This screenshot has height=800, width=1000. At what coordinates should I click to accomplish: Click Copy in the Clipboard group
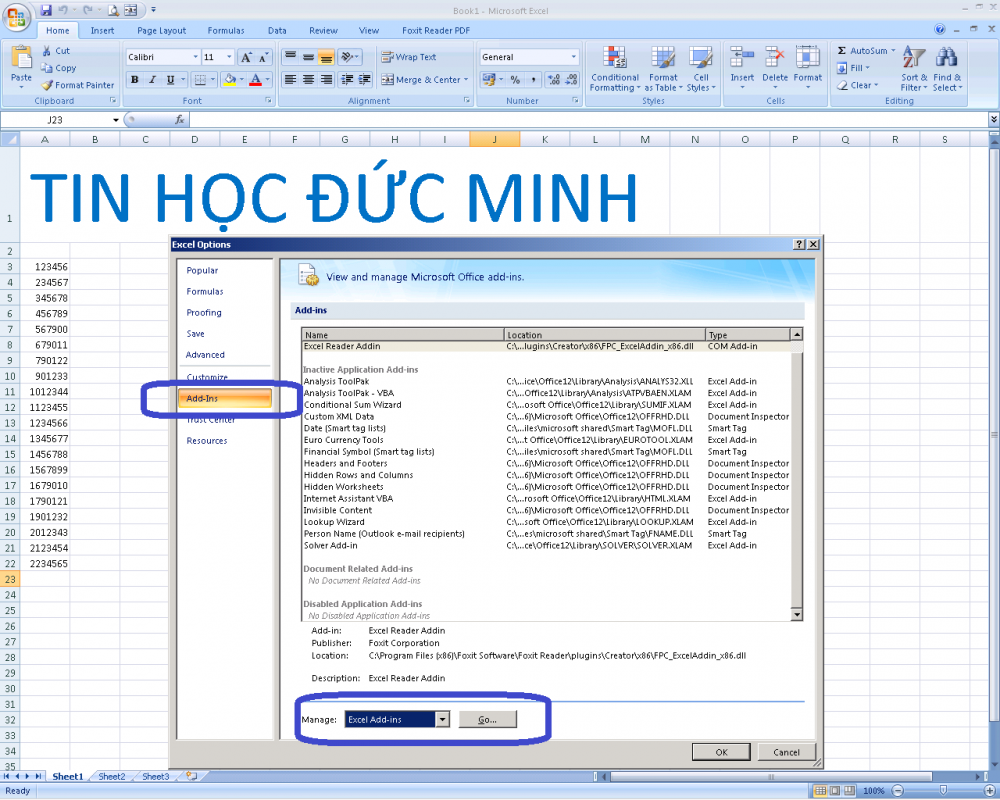(59, 68)
